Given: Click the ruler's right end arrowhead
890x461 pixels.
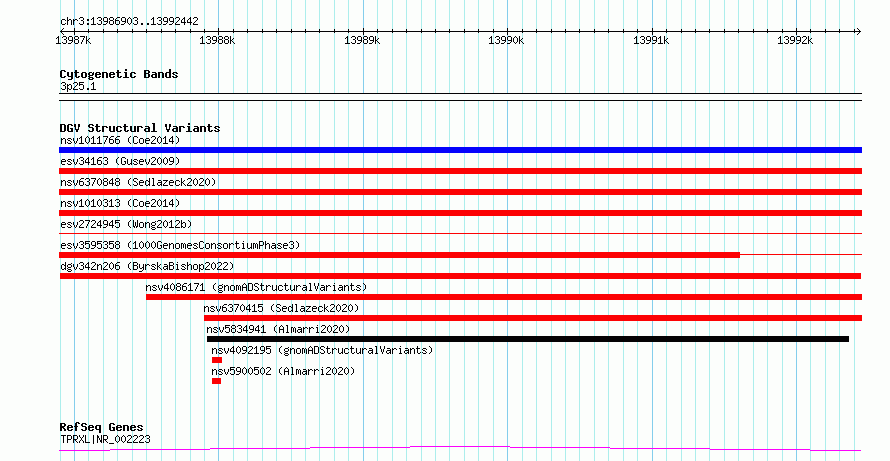Looking at the screenshot, I should 858,31.
